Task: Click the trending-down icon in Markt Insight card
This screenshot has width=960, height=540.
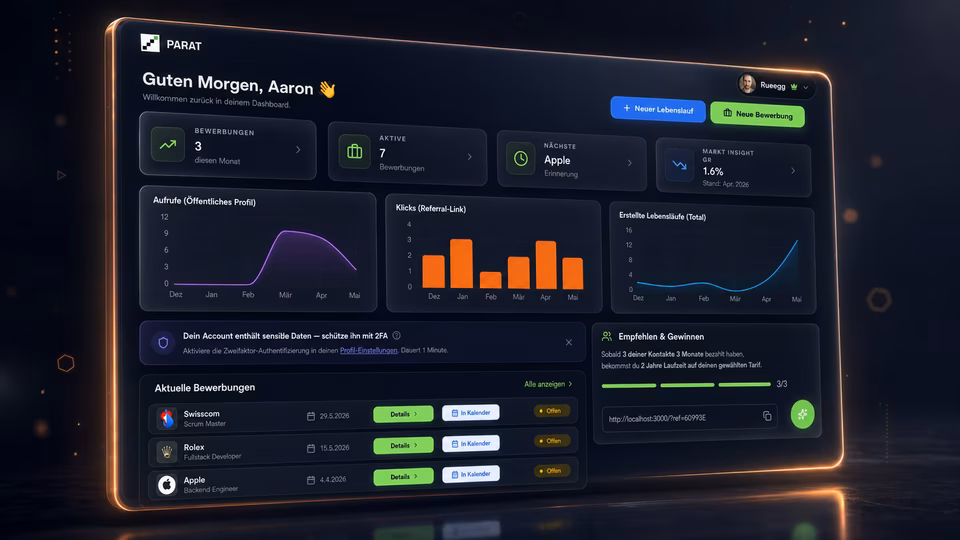Action: click(x=679, y=165)
